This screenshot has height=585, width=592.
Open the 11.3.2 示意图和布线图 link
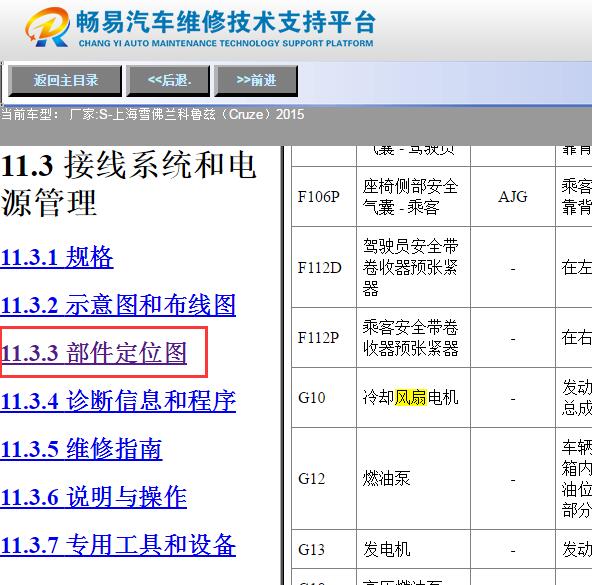click(118, 305)
